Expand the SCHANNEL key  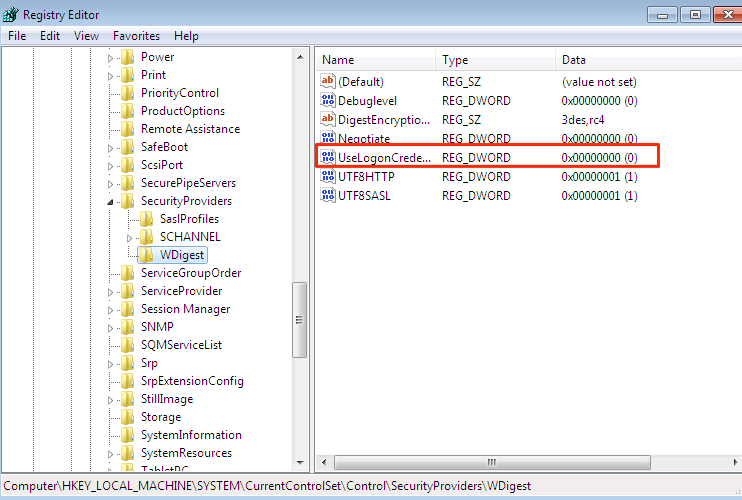129,238
